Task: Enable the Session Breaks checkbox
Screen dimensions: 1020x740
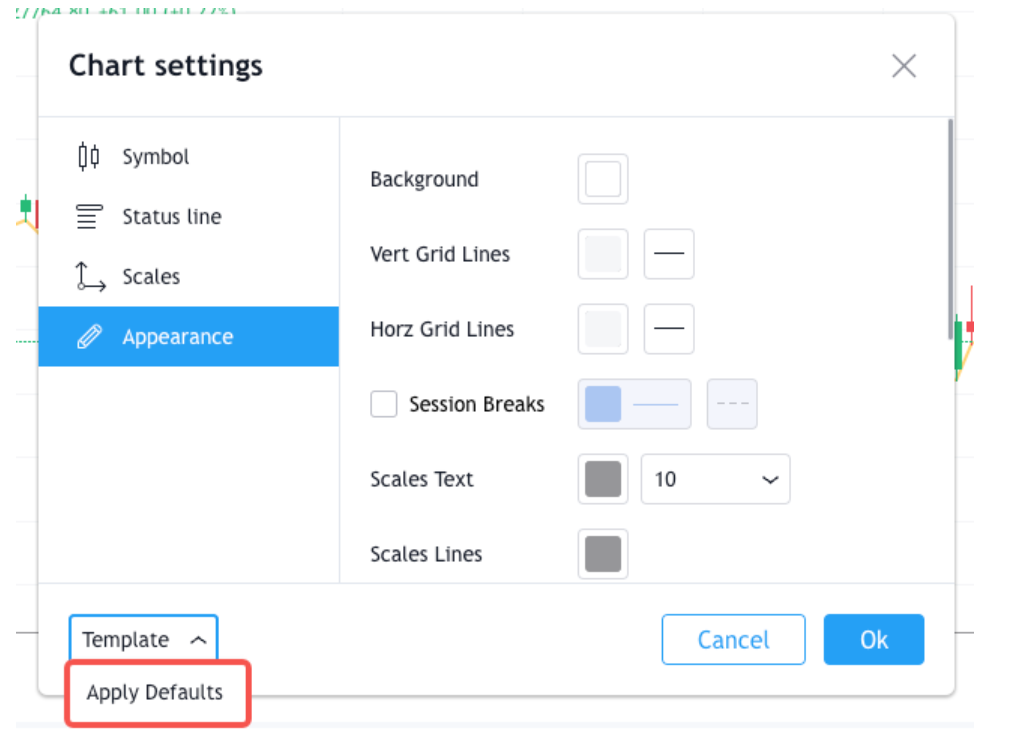Action: coord(384,404)
